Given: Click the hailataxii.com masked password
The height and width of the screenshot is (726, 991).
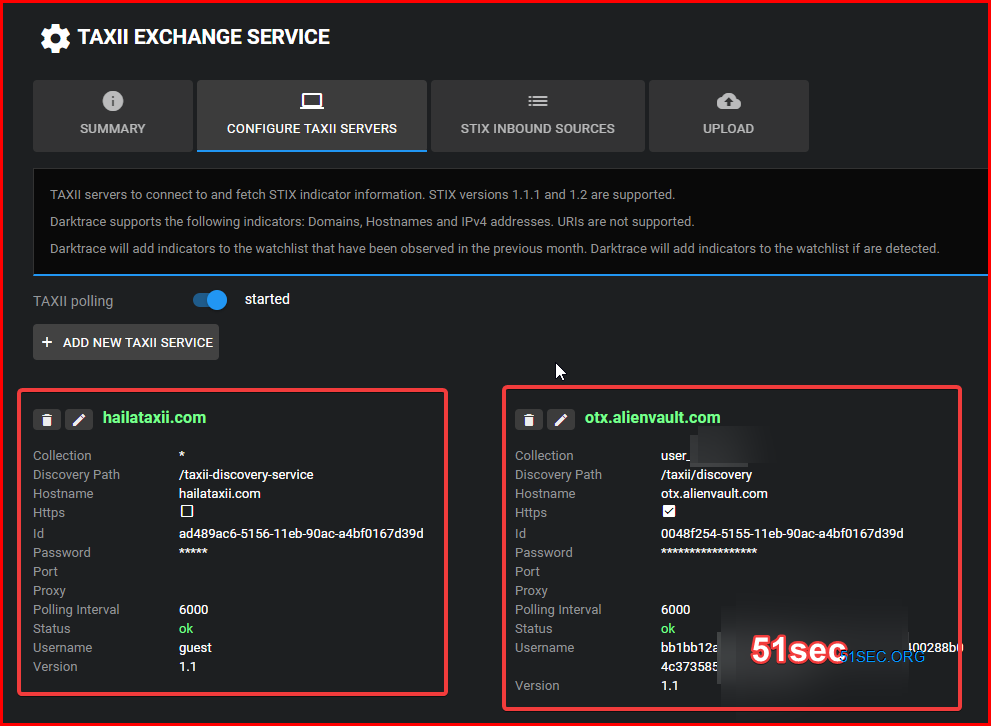Looking at the screenshot, I should (x=193, y=552).
